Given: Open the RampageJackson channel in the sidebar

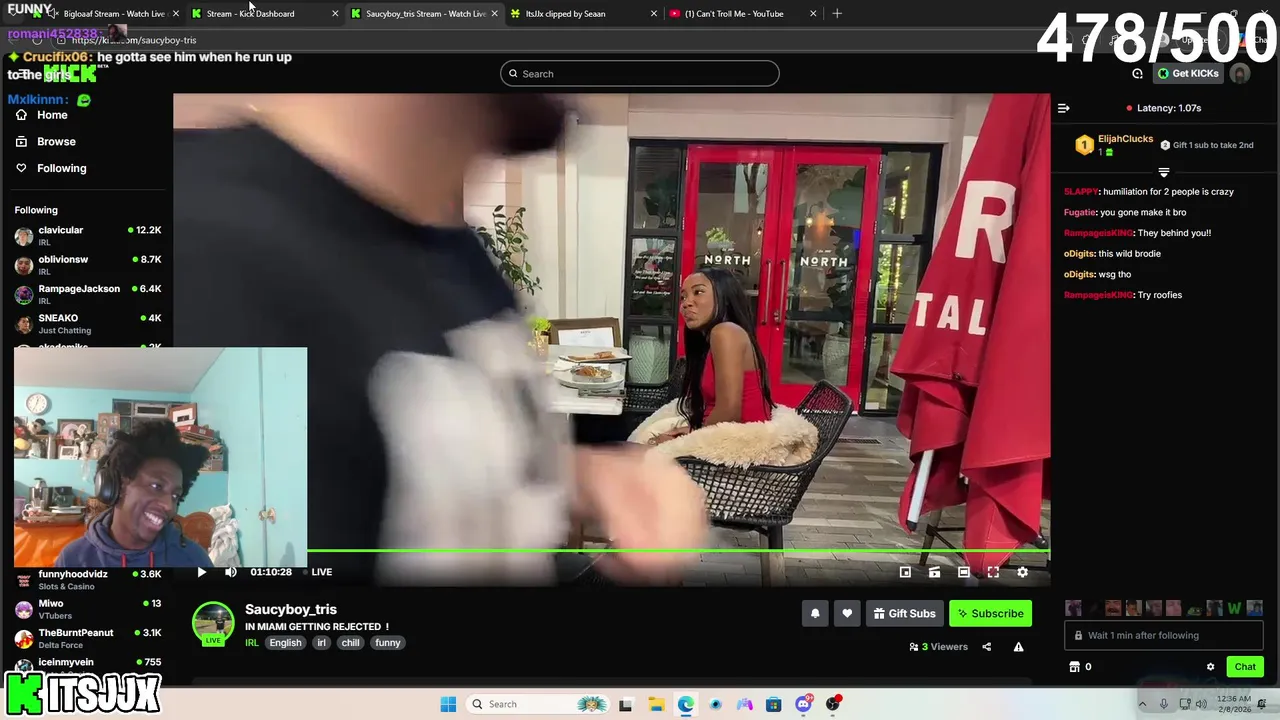Looking at the screenshot, I should [x=88, y=294].
